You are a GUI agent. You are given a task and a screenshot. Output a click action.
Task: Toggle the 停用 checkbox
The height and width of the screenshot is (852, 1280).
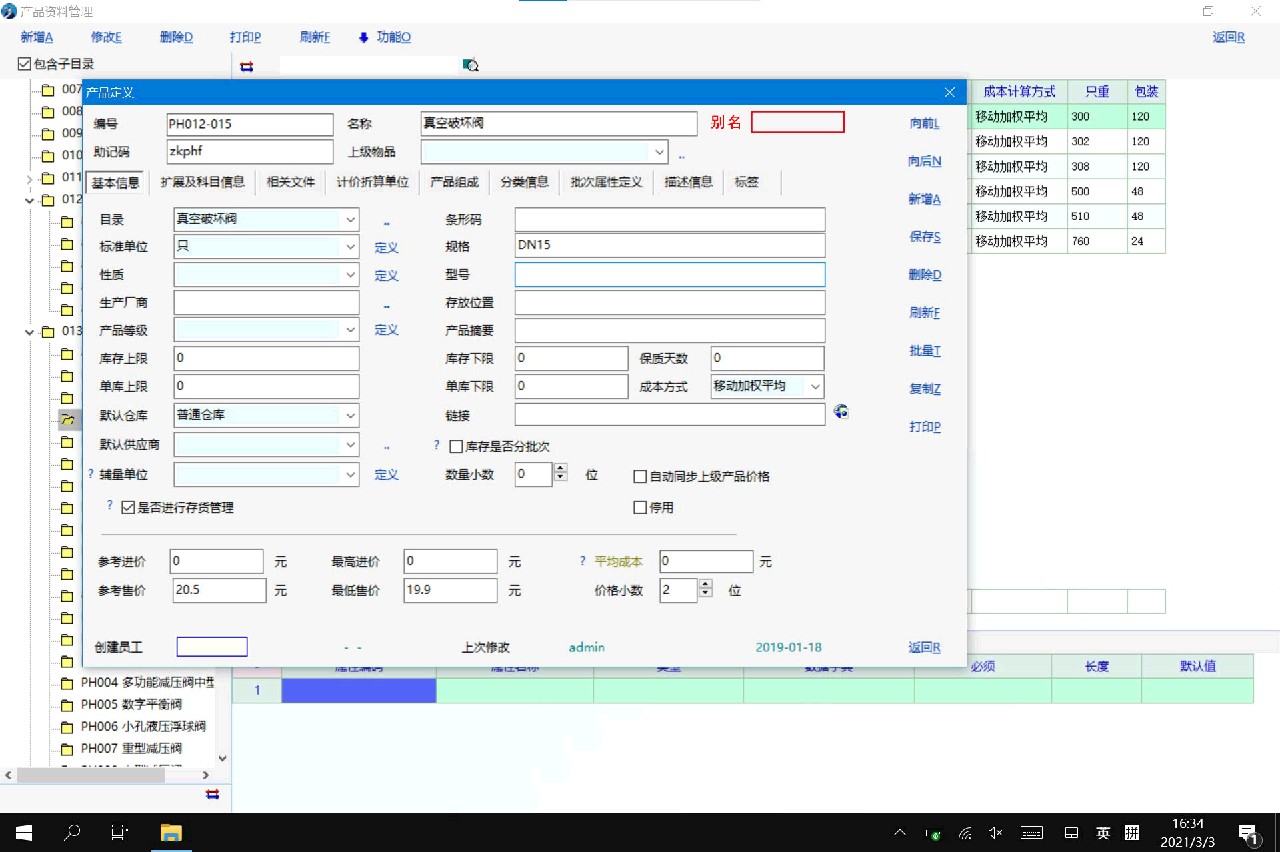point(641,507)
